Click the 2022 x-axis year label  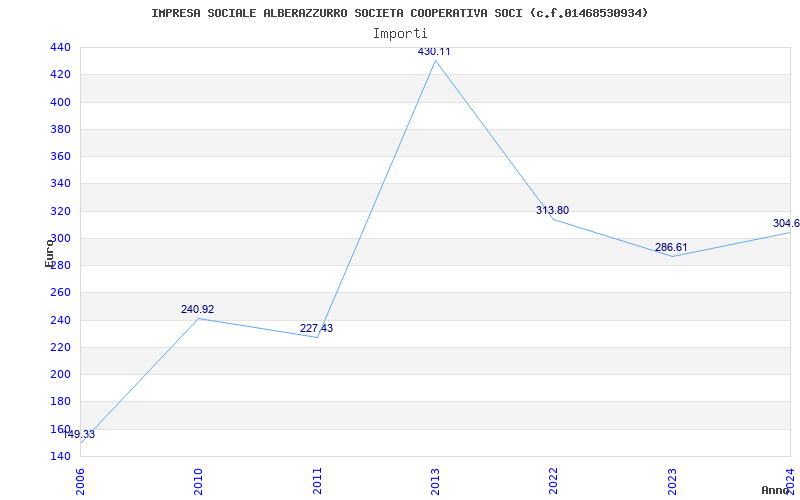[x=554, y=481]
